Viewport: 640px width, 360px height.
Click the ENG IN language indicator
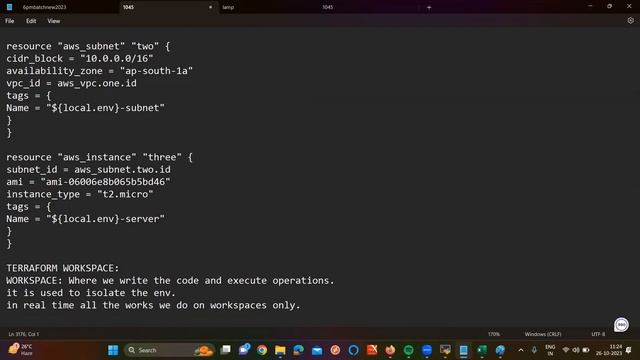click(550, 350)
